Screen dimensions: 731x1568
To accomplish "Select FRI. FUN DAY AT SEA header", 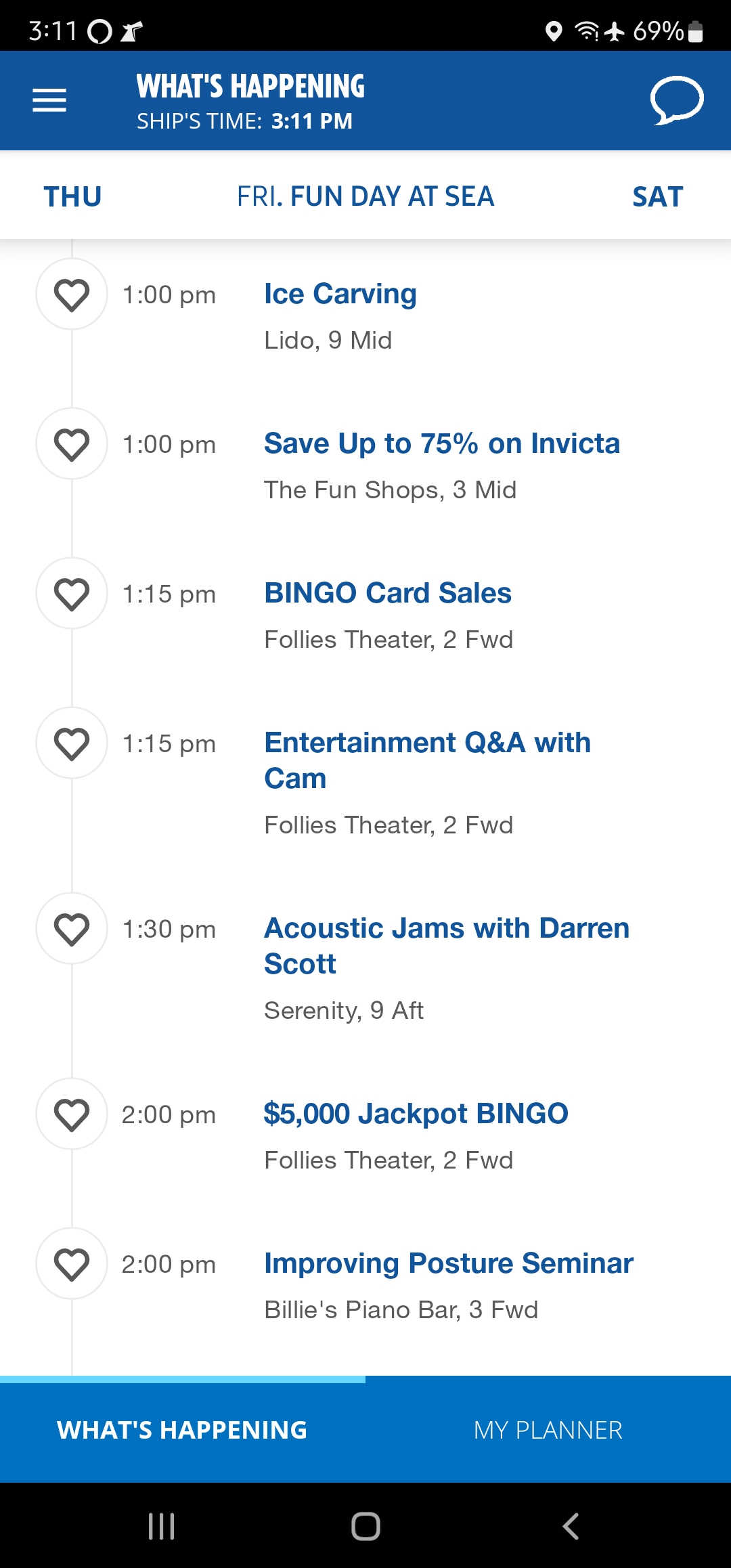I will pos(365,196).
